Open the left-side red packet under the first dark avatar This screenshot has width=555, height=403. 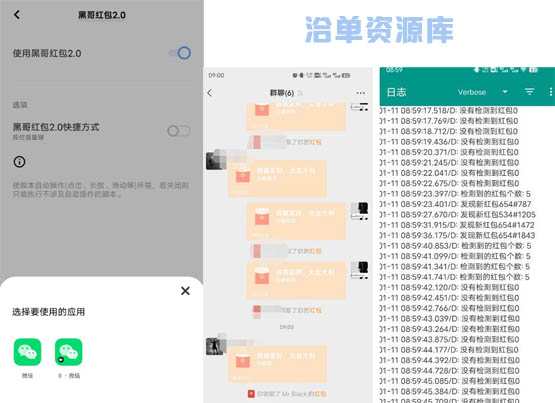[x=277, y=179]
